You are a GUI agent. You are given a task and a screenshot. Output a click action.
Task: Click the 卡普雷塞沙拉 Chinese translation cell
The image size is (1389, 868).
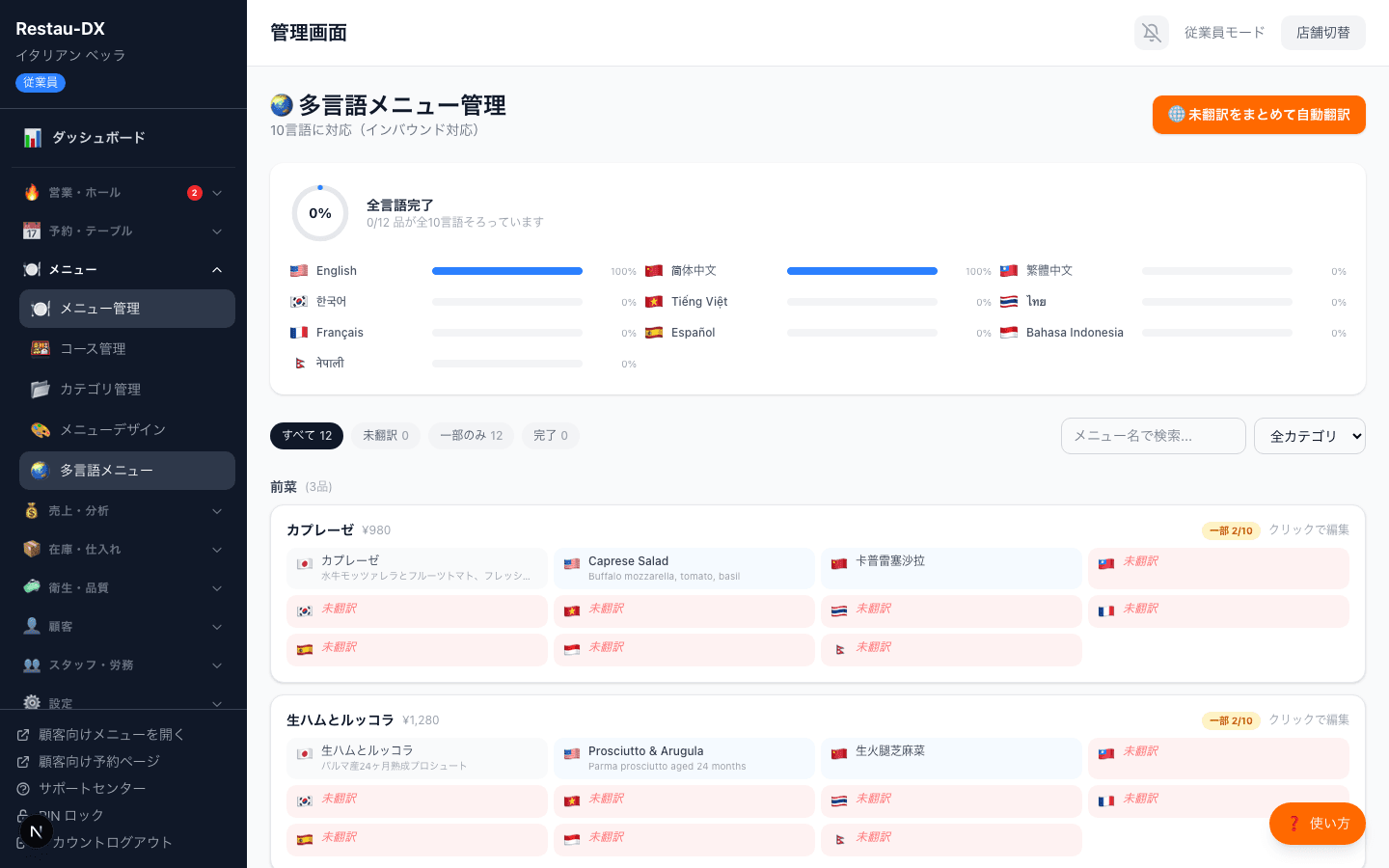pyautogui.click(x=951, y=568)
